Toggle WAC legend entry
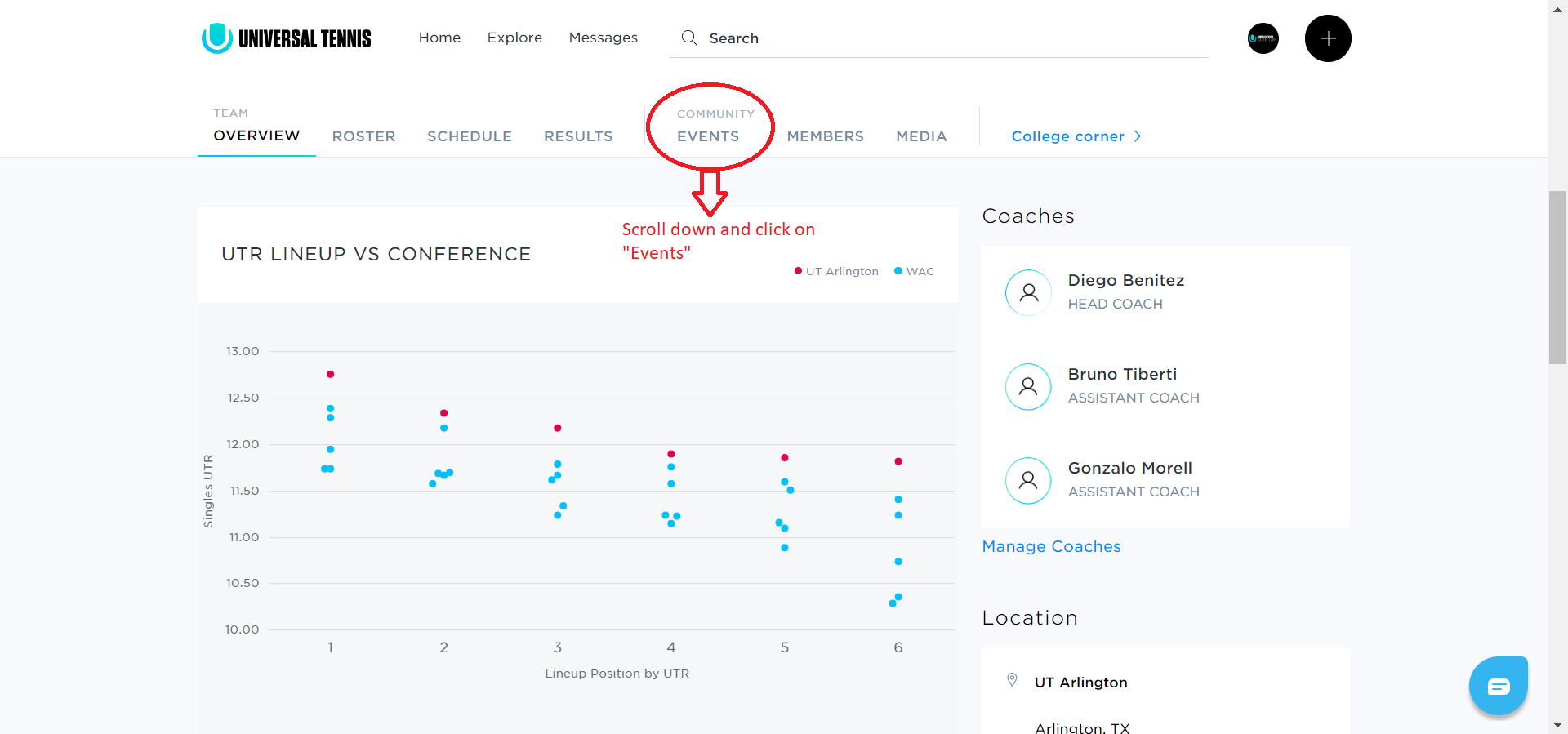This screenshot has height=734, width=1568. pyautogui.click(x=914, y=271)
